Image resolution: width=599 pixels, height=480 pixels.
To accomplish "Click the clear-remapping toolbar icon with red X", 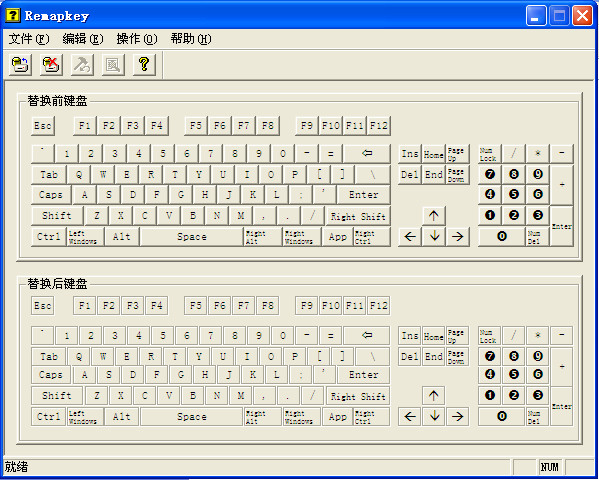I will 51,64.
